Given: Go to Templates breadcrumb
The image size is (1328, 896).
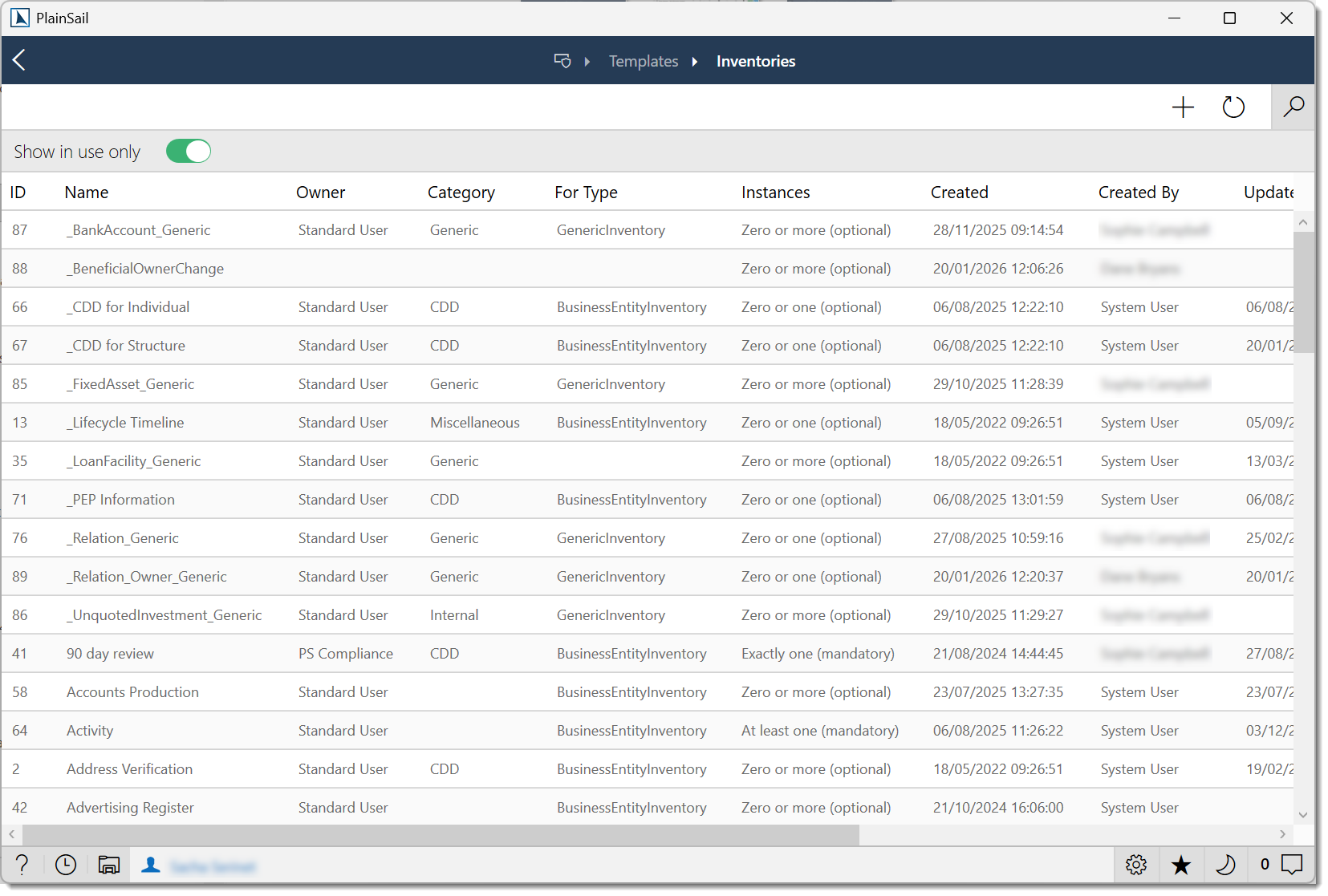Looking at the screenshot, I should [x=643, y=62].
